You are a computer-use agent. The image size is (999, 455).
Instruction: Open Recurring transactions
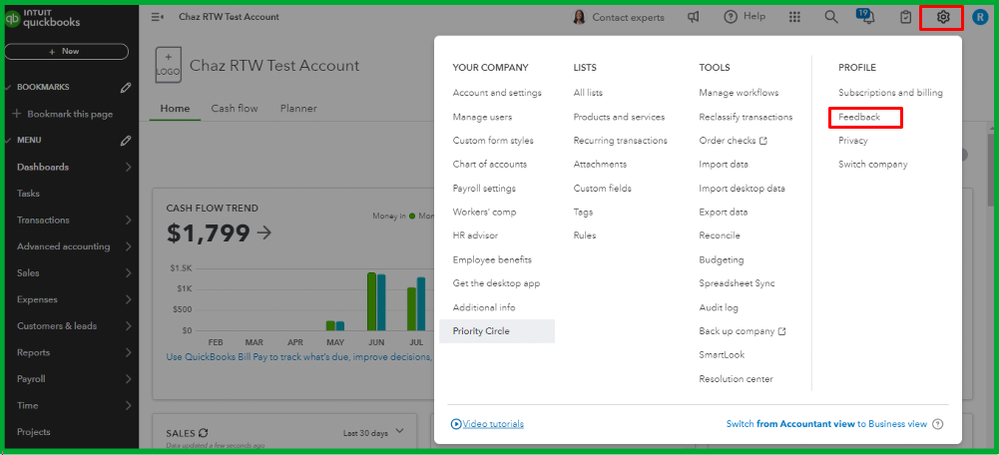point(620,140)
